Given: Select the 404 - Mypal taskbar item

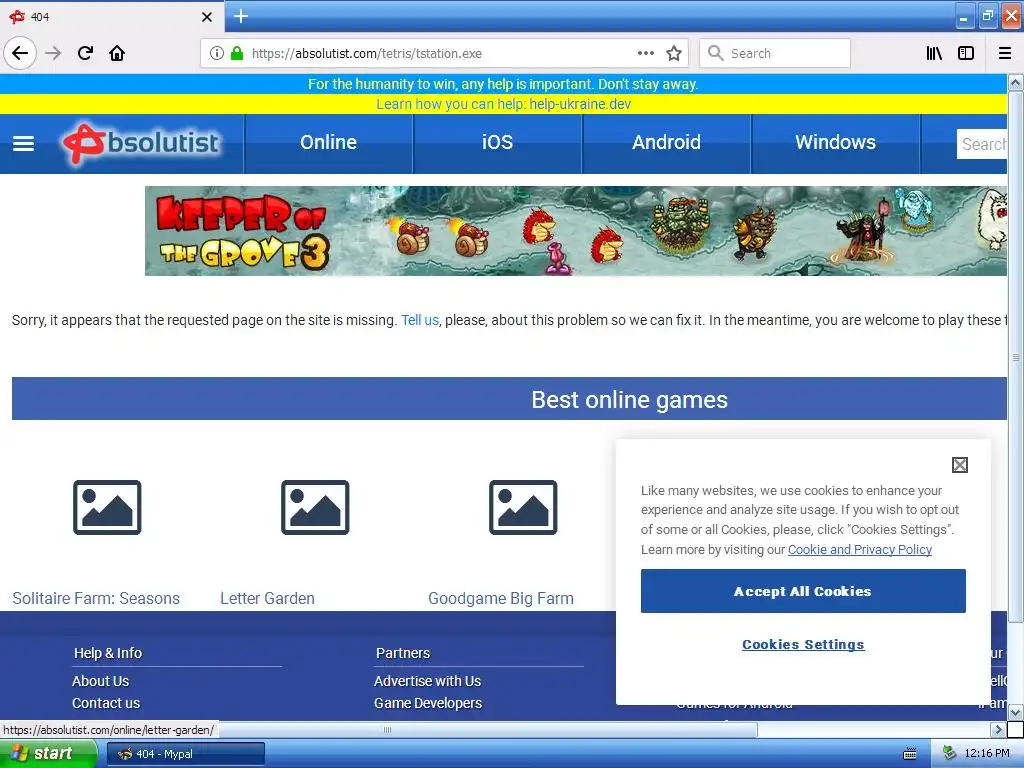Looking at the screenshot, I should point(185,754).
